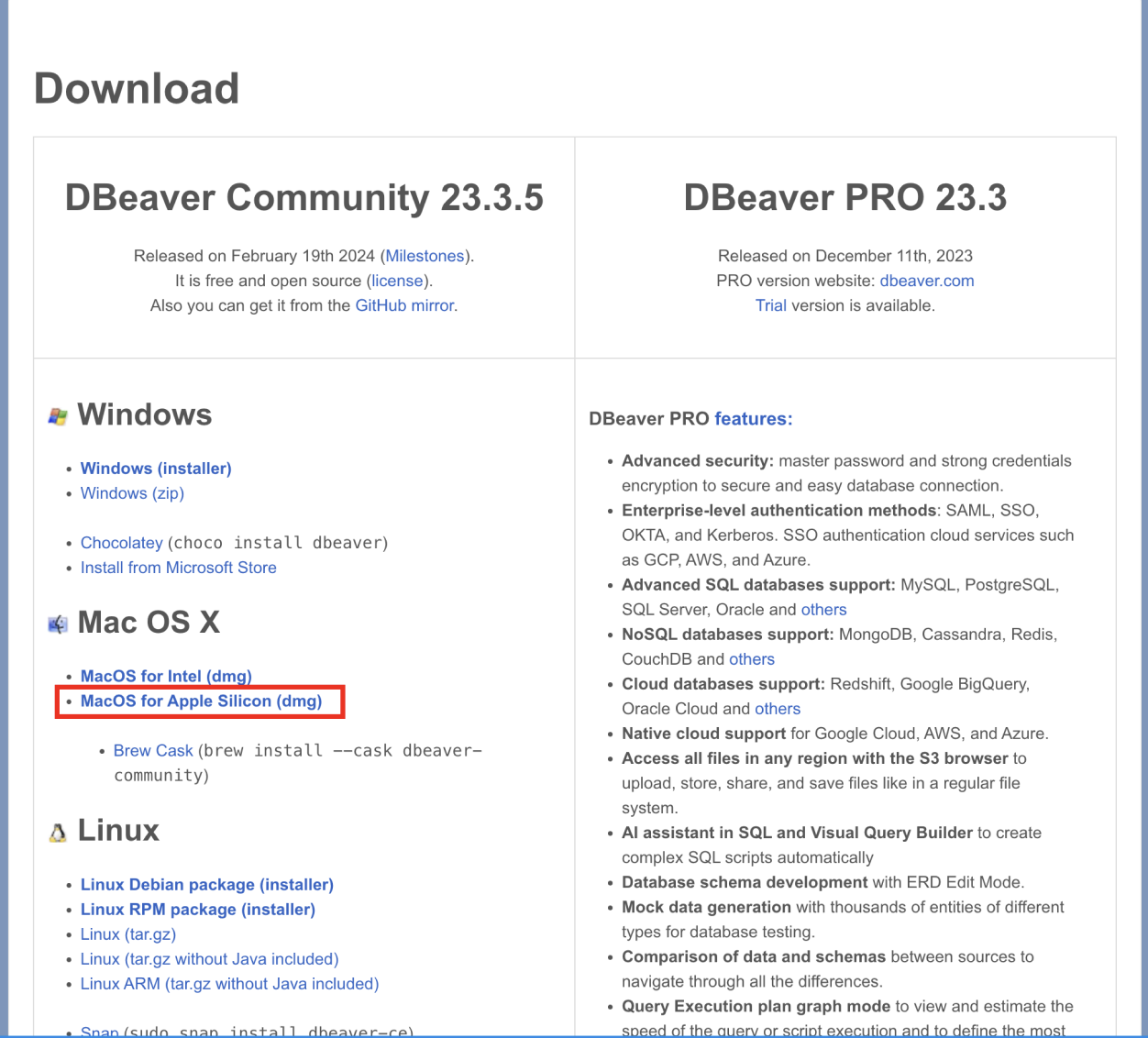
Task: Click 'Query Execution plan graph mode' feature text
Action: [x=756, y=1006]
